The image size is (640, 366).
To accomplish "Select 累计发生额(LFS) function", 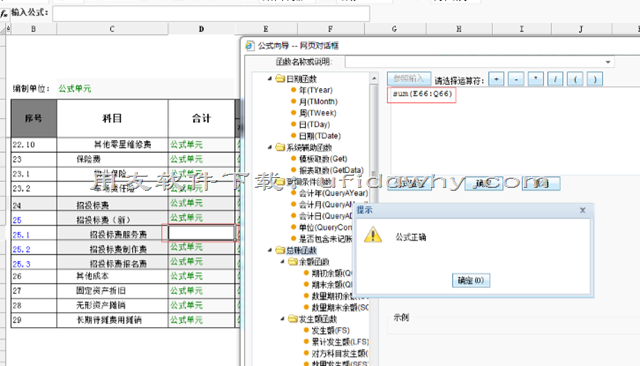I will (x=340, y=342).
